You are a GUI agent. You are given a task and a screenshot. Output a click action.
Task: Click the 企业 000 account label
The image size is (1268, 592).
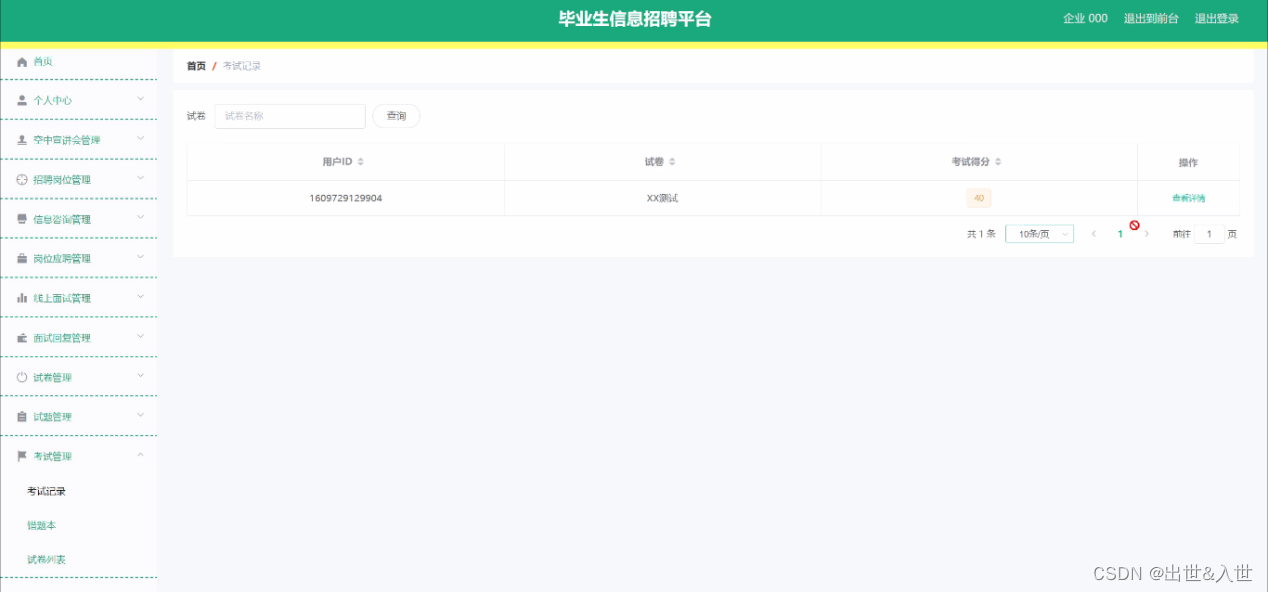(1085, 19)
